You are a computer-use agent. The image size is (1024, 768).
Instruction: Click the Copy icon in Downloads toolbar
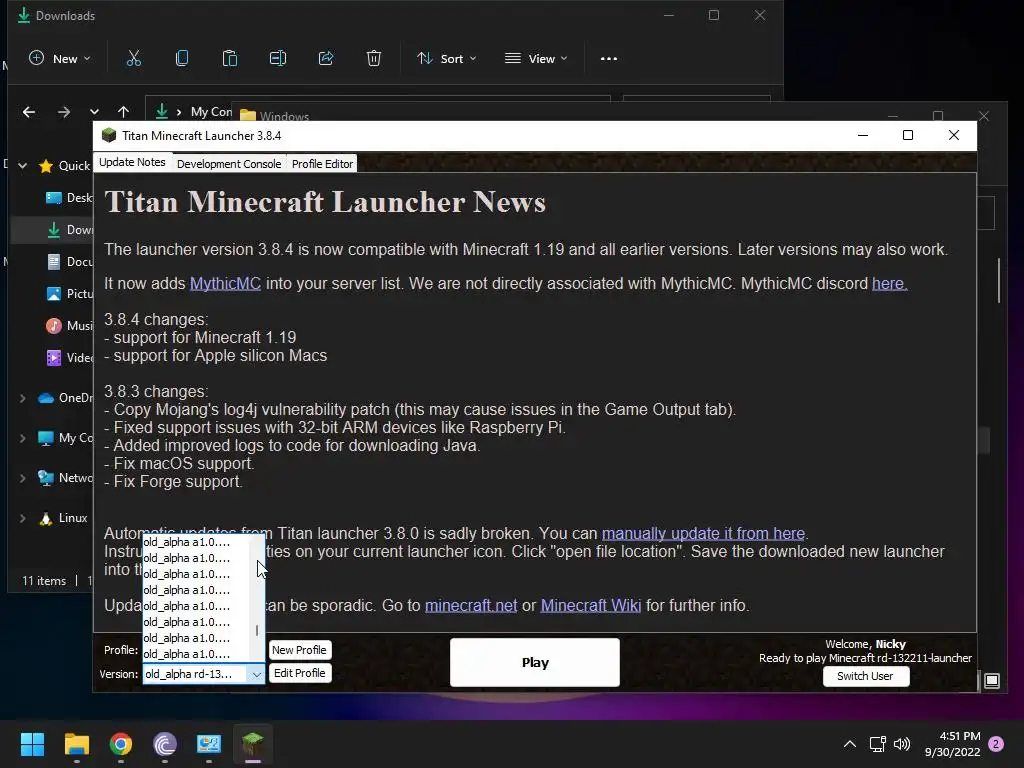coord(182,59)
